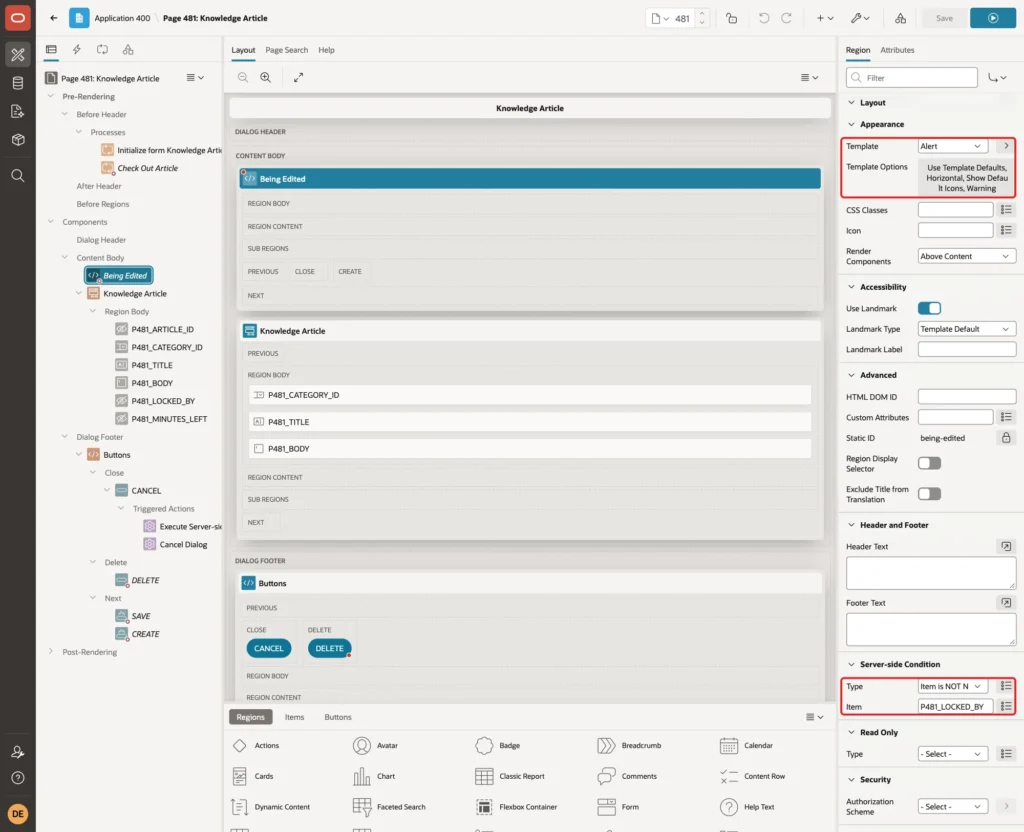Open Go to Template arrow button
Image resolution: width=1024 pixels, height=832 pixels.
click(x=1006, y=146)
